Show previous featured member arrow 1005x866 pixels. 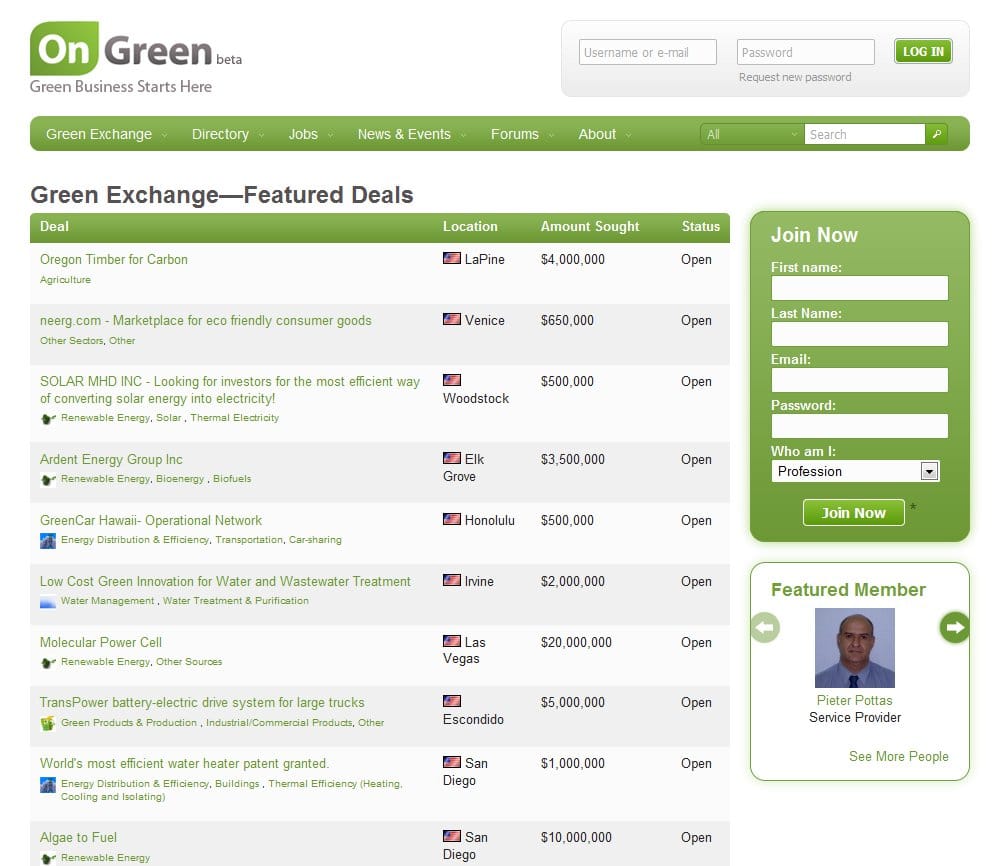coord(765,627)
